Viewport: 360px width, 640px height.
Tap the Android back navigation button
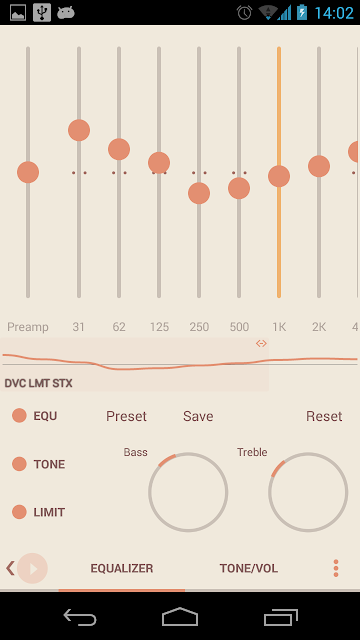coord(80,616)
